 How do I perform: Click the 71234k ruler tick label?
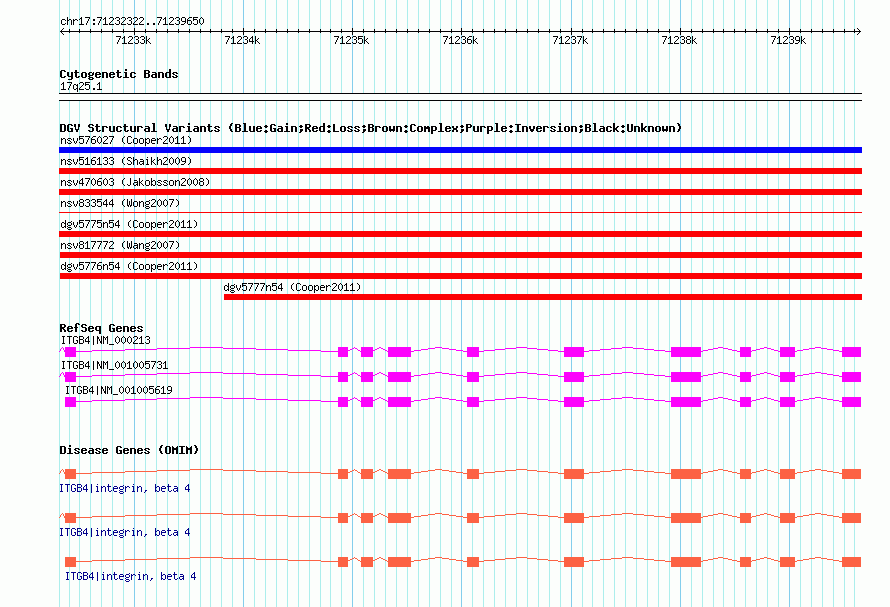242,40
